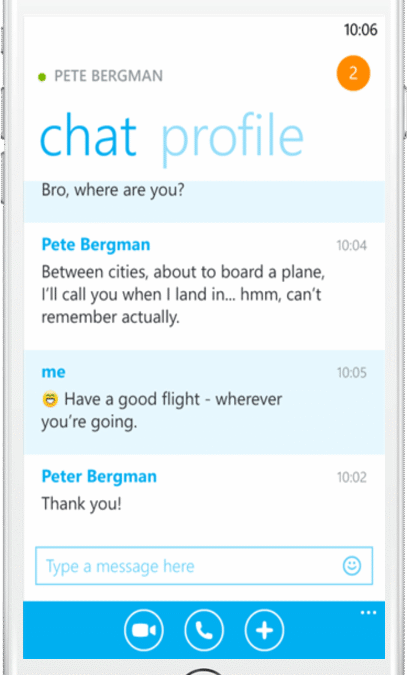This screenshot has height=675, width=407.
Task: Click the Type a message here field
Action: [x=204, y=566]
